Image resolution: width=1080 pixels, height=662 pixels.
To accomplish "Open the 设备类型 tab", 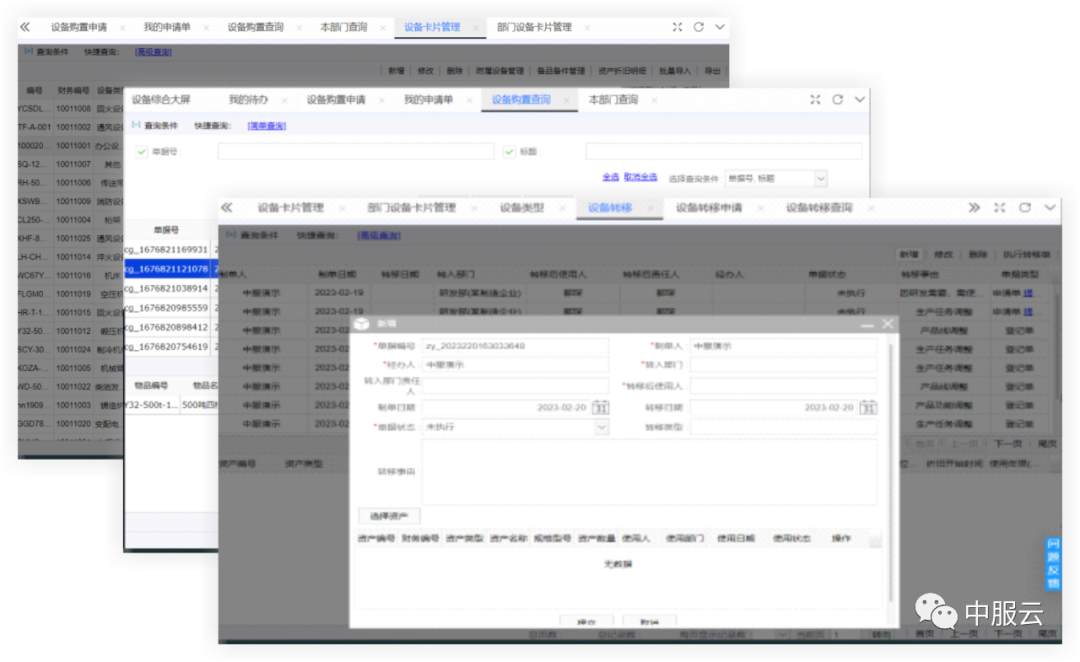I will pyautogui.click(x=521, y=208).
